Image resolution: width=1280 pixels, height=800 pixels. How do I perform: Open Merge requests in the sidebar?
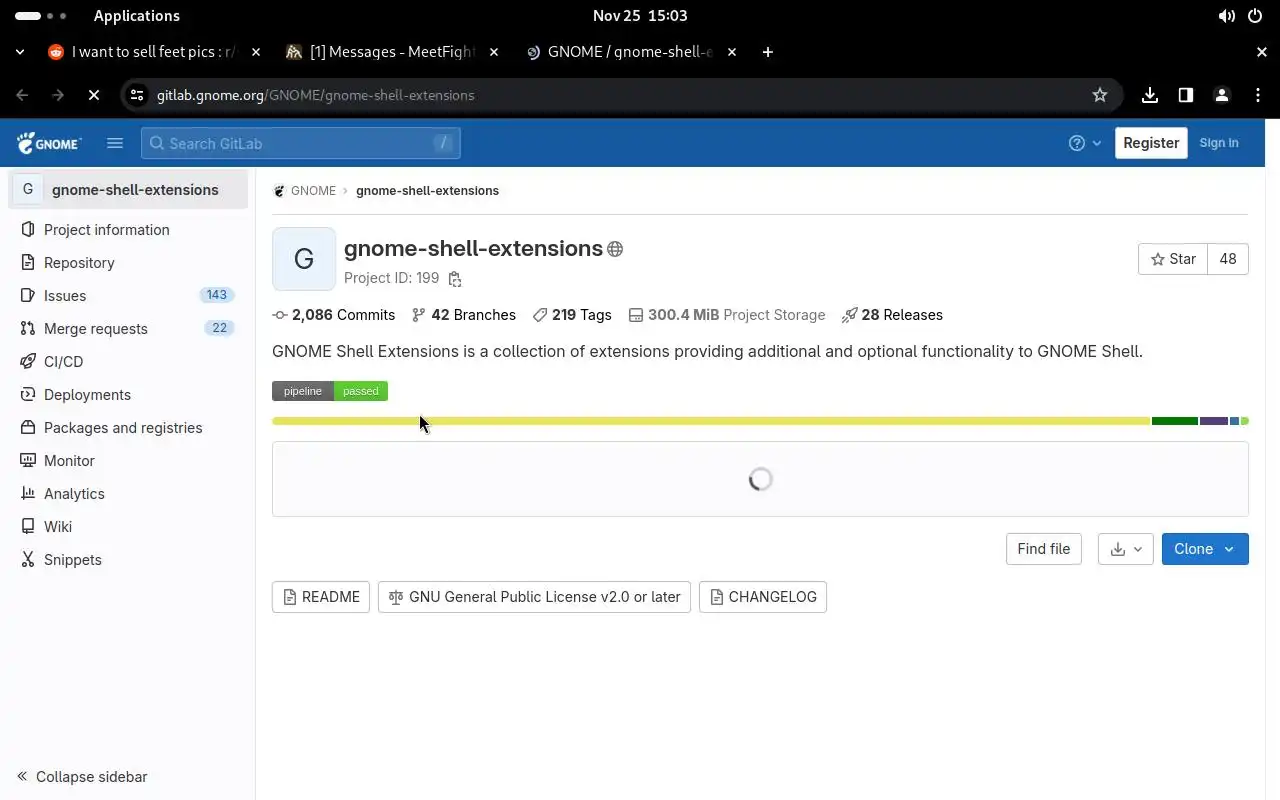(x=128, y=329)
